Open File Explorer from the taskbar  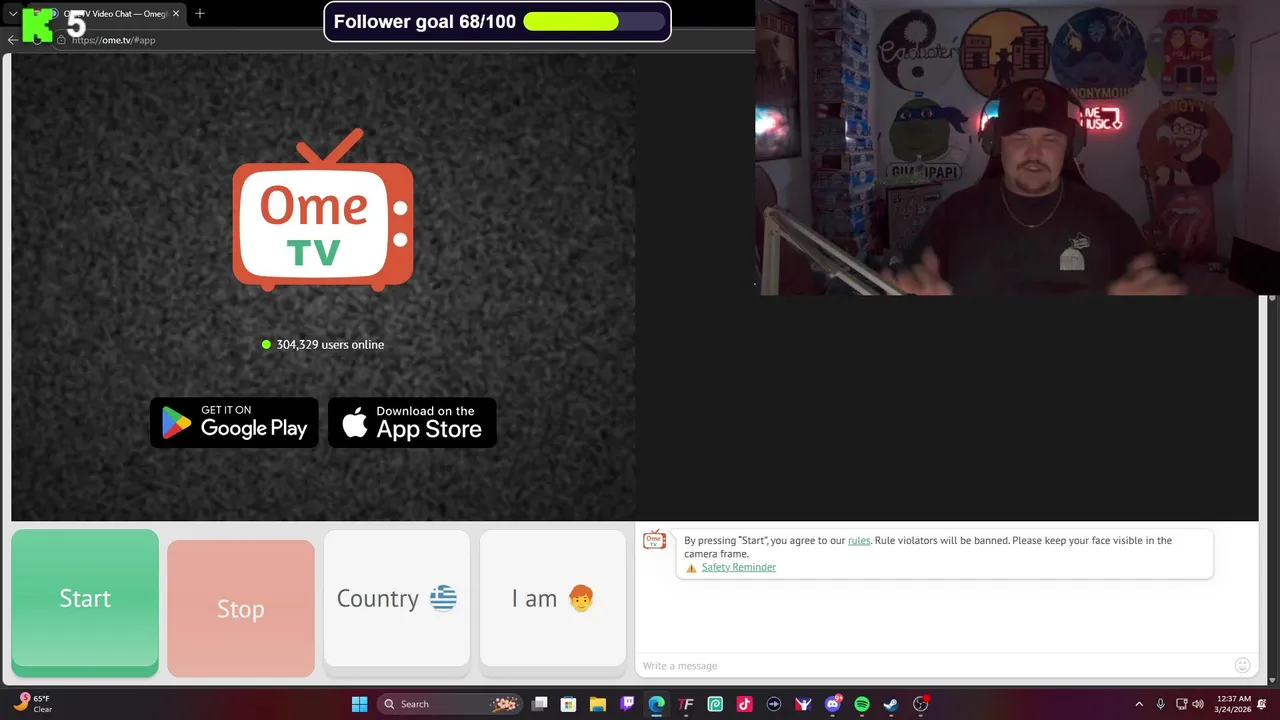tap(597, 704)
